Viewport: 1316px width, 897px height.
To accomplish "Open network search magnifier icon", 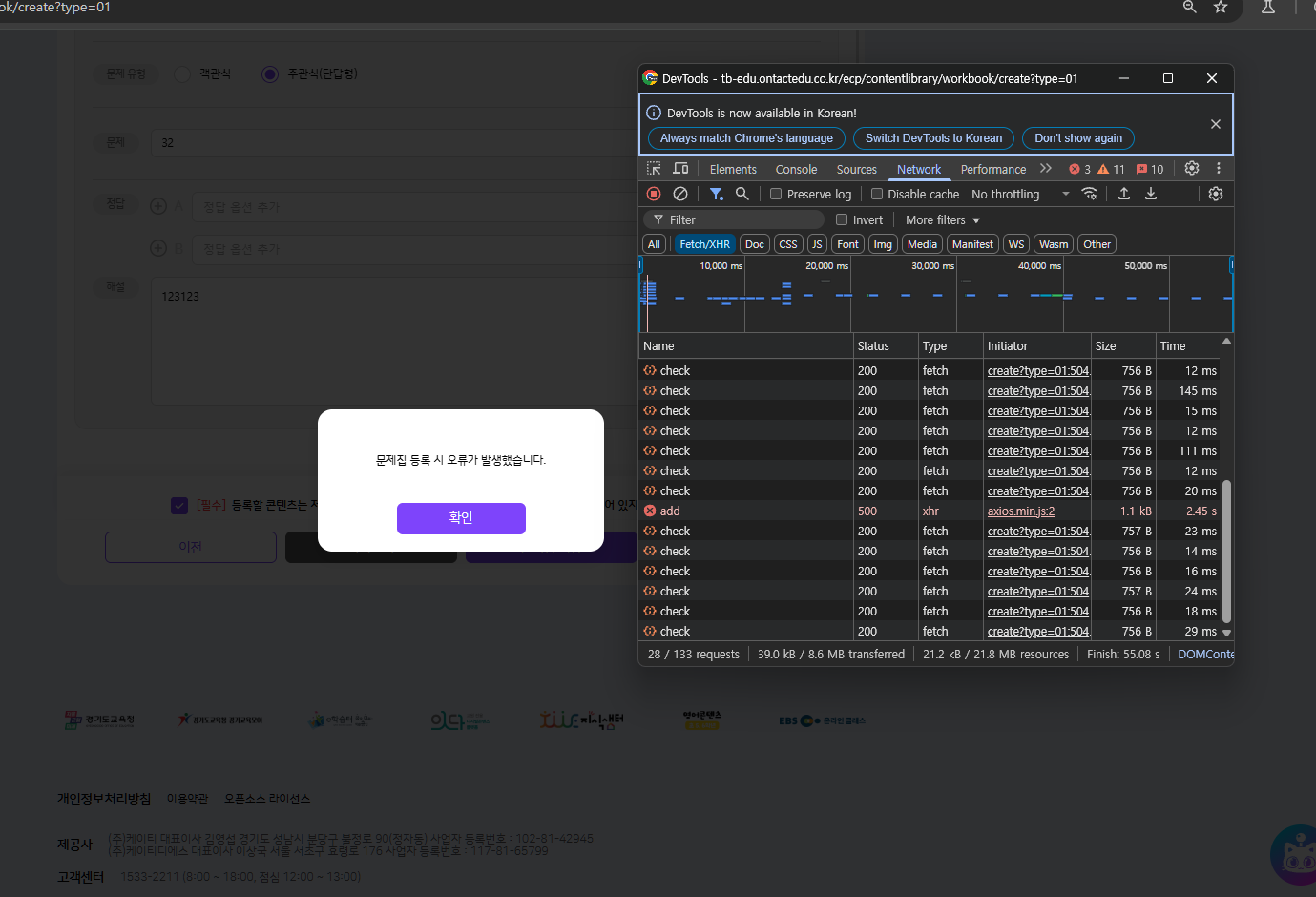I will tap(742, 194).
